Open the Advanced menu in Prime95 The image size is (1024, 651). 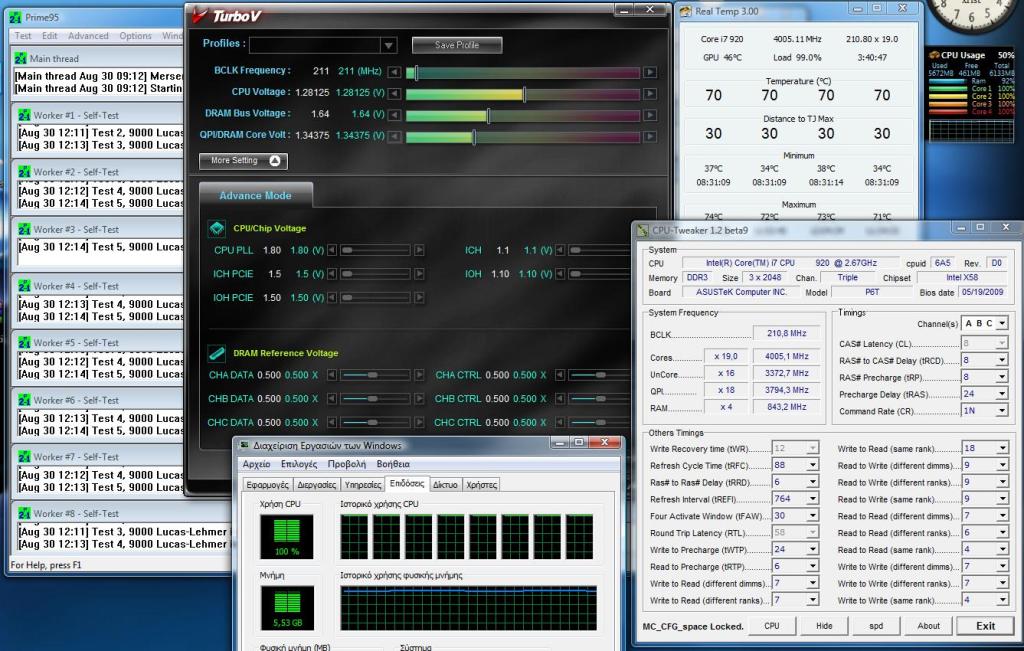[88, 36]
